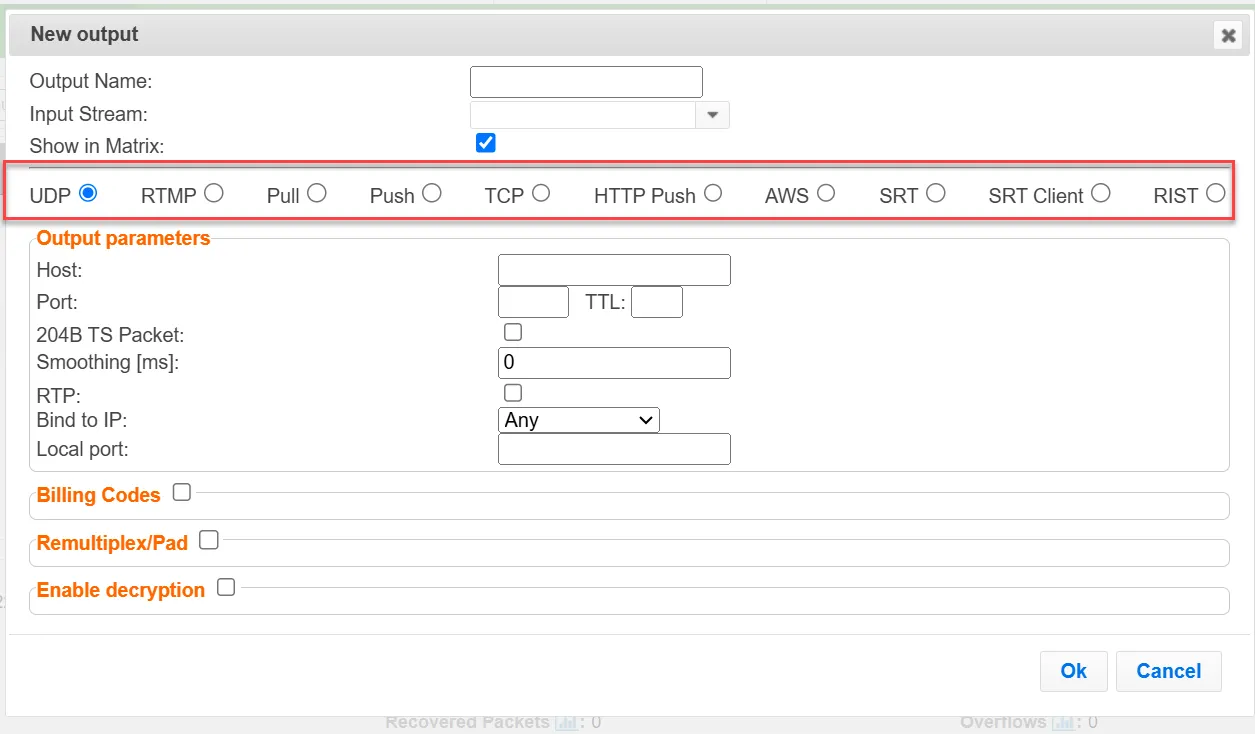Image resolution: width=1255 pixels, height=734 pixels.
Task: Select the SRT Client radio button
Action: (1101, 193)
